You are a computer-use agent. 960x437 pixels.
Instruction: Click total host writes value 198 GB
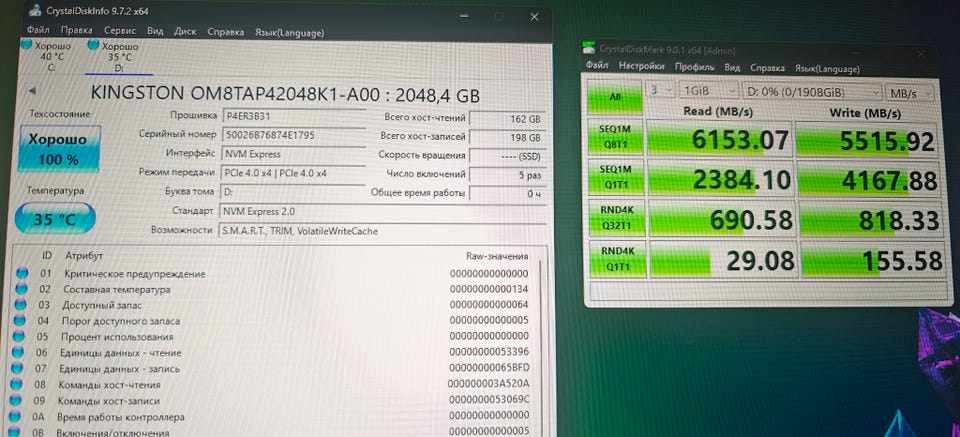point(508,138)
